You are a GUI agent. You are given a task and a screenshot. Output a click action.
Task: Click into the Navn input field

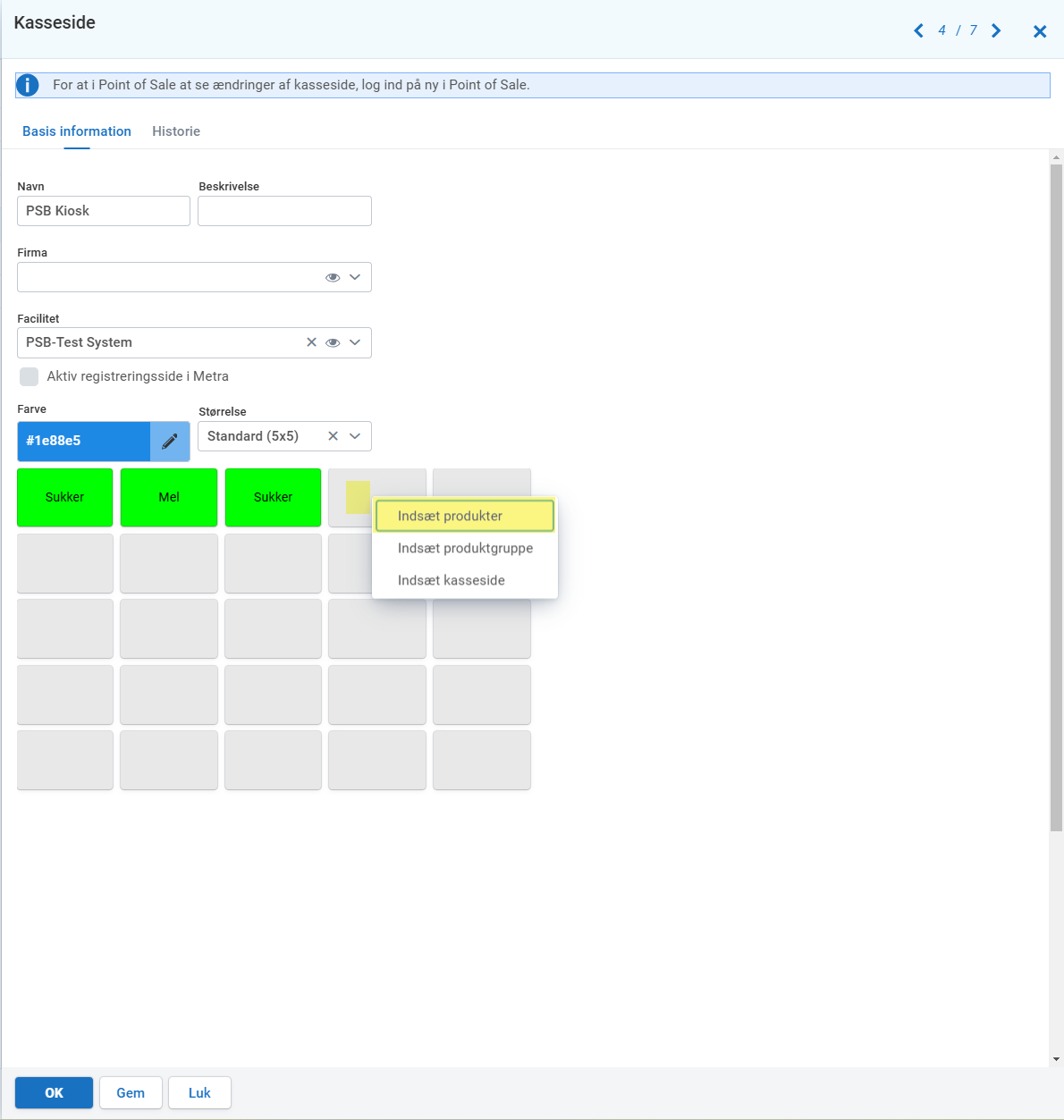tap(104, 211)
